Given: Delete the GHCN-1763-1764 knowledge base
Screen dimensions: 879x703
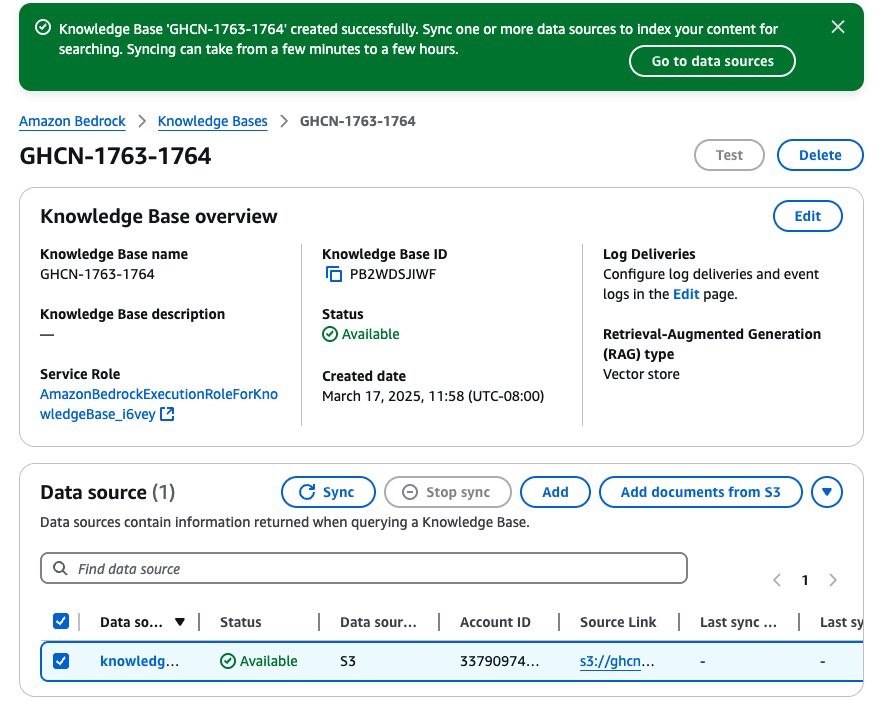Looking at the screenshot, I should click(820, 155).
